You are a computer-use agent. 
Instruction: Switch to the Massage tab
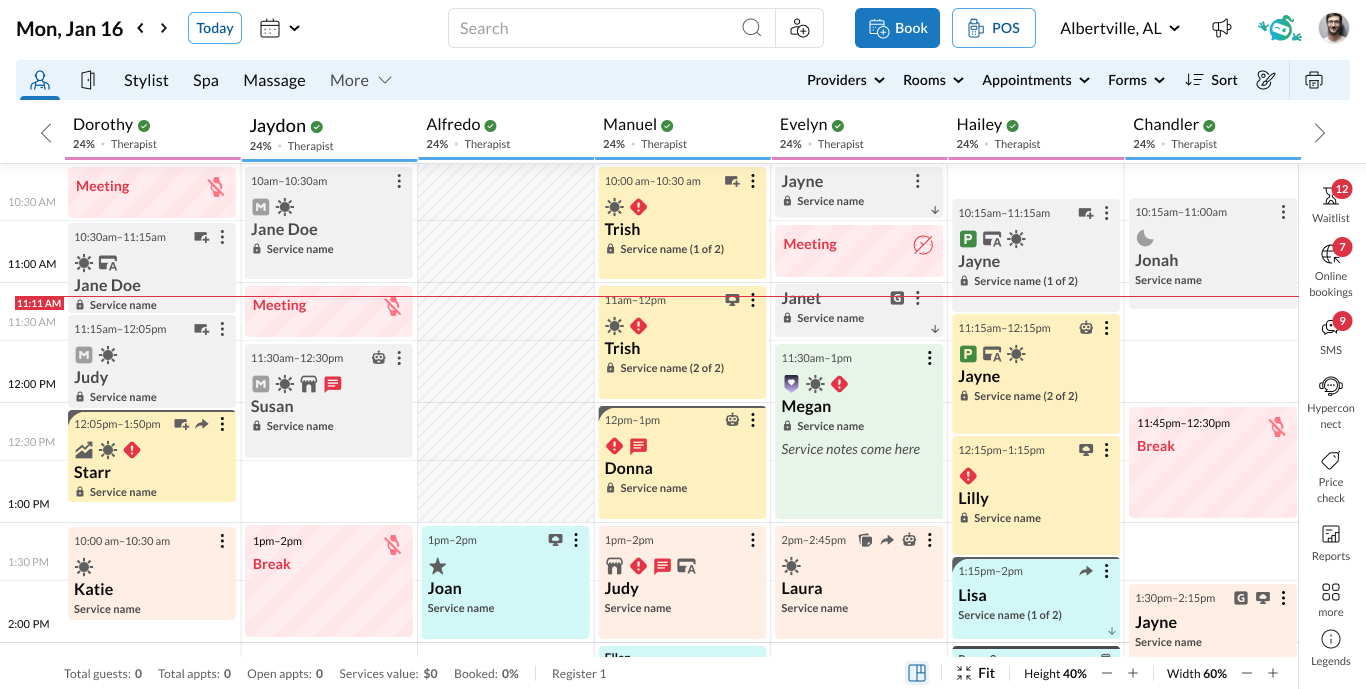tap(274, 80)
